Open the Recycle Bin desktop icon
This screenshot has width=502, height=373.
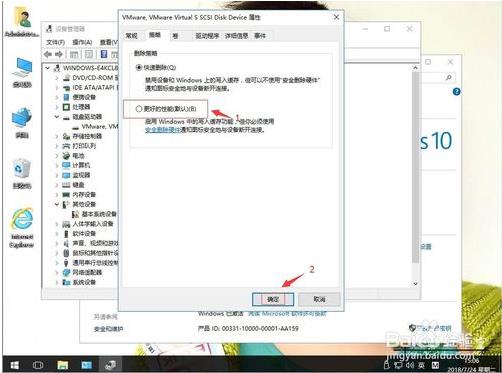click(22, 174)
